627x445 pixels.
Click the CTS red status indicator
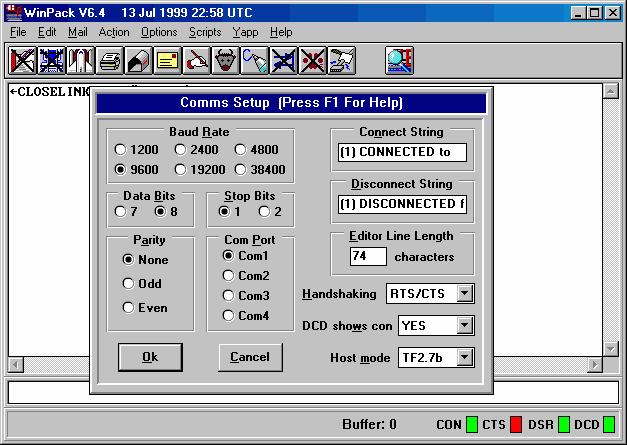tap(516, 425)
